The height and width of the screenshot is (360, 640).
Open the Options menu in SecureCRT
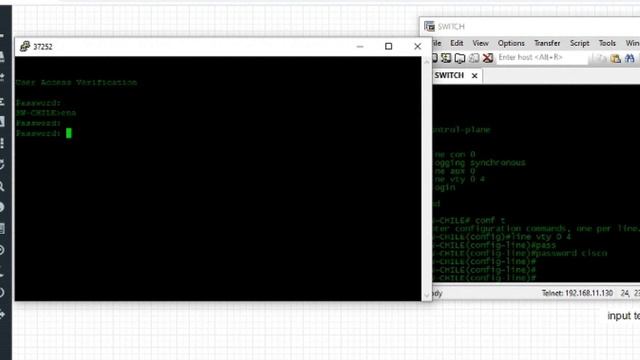pos(511,43)
